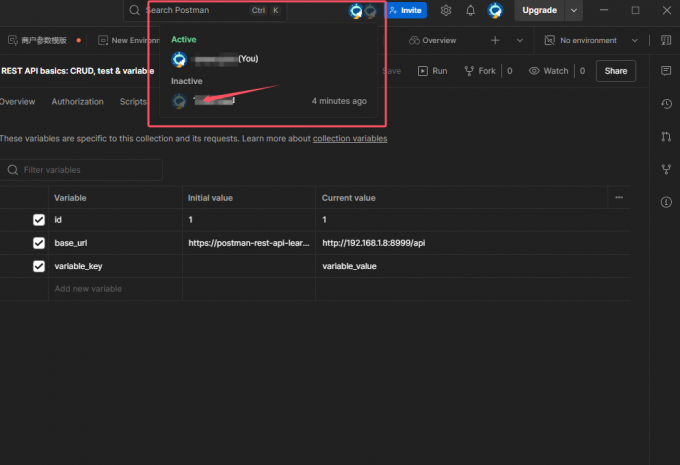Image resolution: width=680 pixels, height=465 pixels.
Task: Click the base_url variable name
Action: (x=71, y=243)
